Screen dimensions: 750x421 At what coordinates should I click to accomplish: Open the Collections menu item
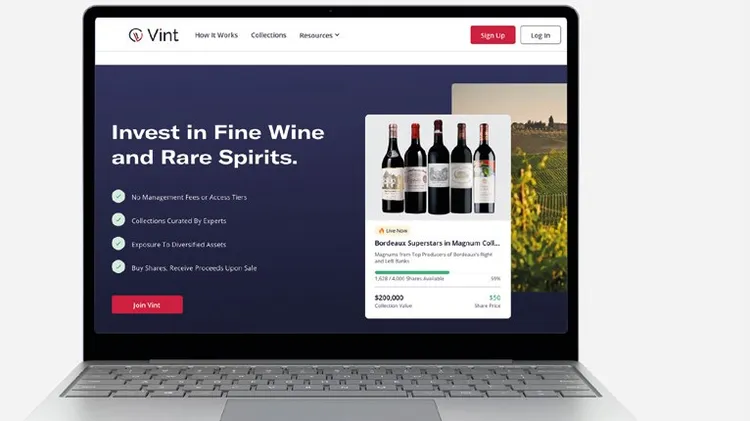268,35
